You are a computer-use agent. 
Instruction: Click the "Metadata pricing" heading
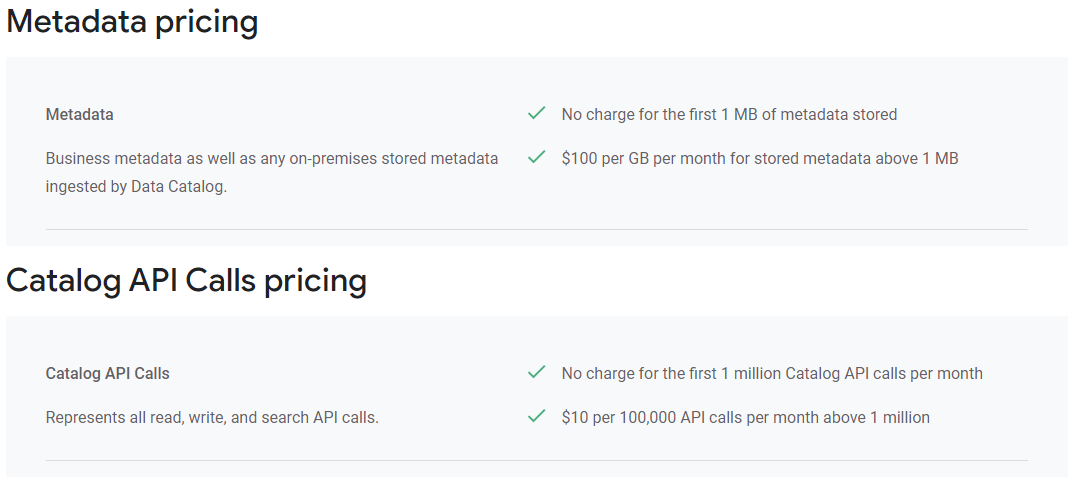point(132,22)
